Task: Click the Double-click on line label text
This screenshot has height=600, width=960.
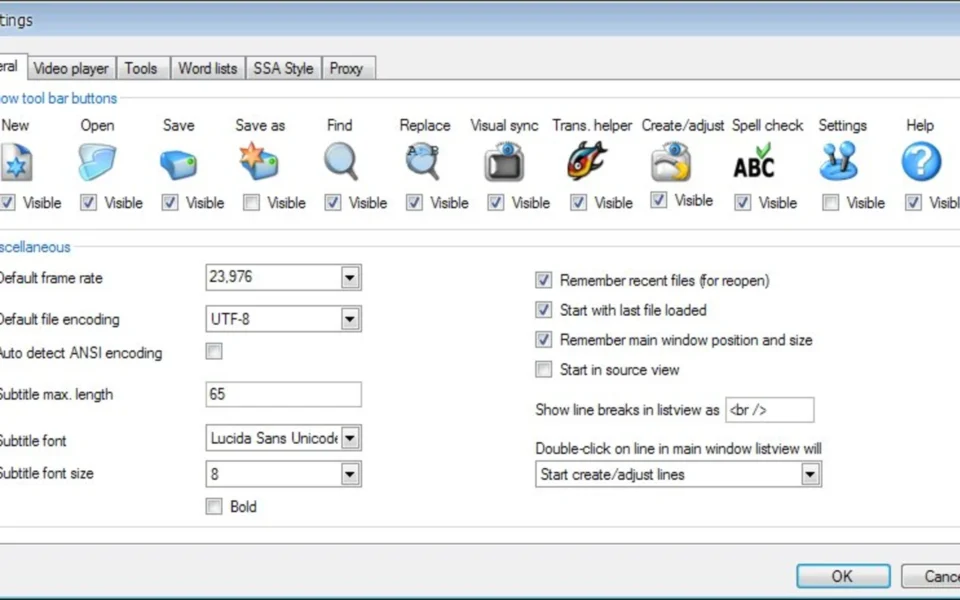Action: tap(678, 448)
